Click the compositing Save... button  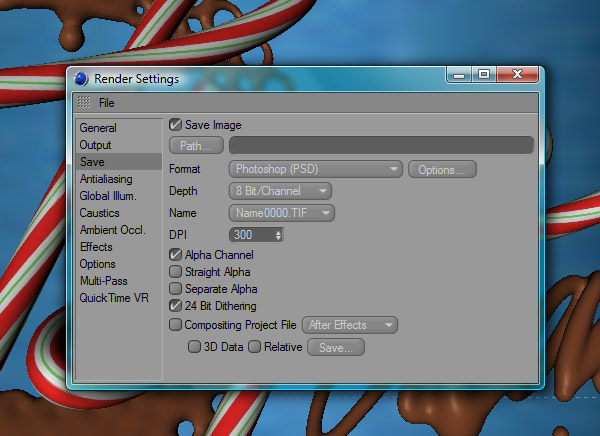point(336,347)
